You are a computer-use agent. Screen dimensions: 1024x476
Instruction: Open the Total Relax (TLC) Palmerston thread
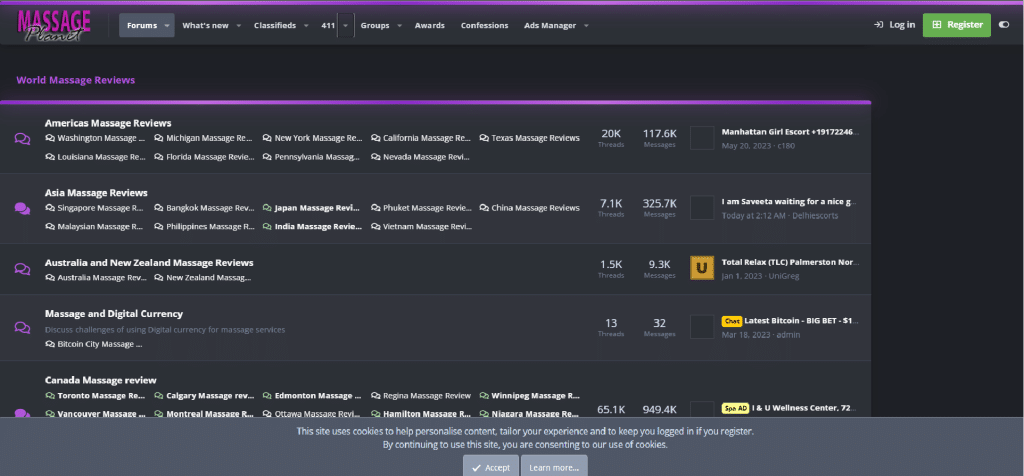(790, 262)
